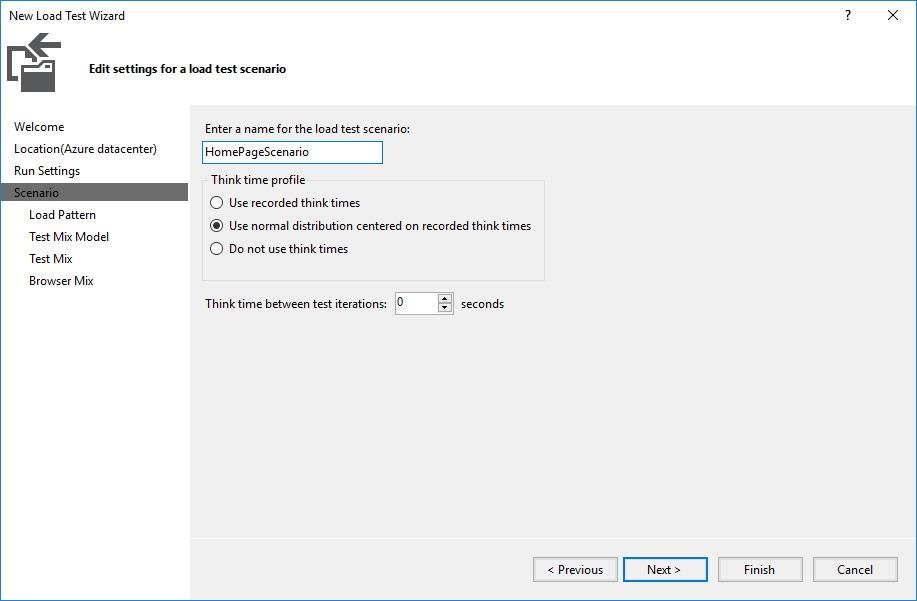Screen dimensions: 917x601
Task: Close the New Load Test Wizard
Action: (892, 15)
